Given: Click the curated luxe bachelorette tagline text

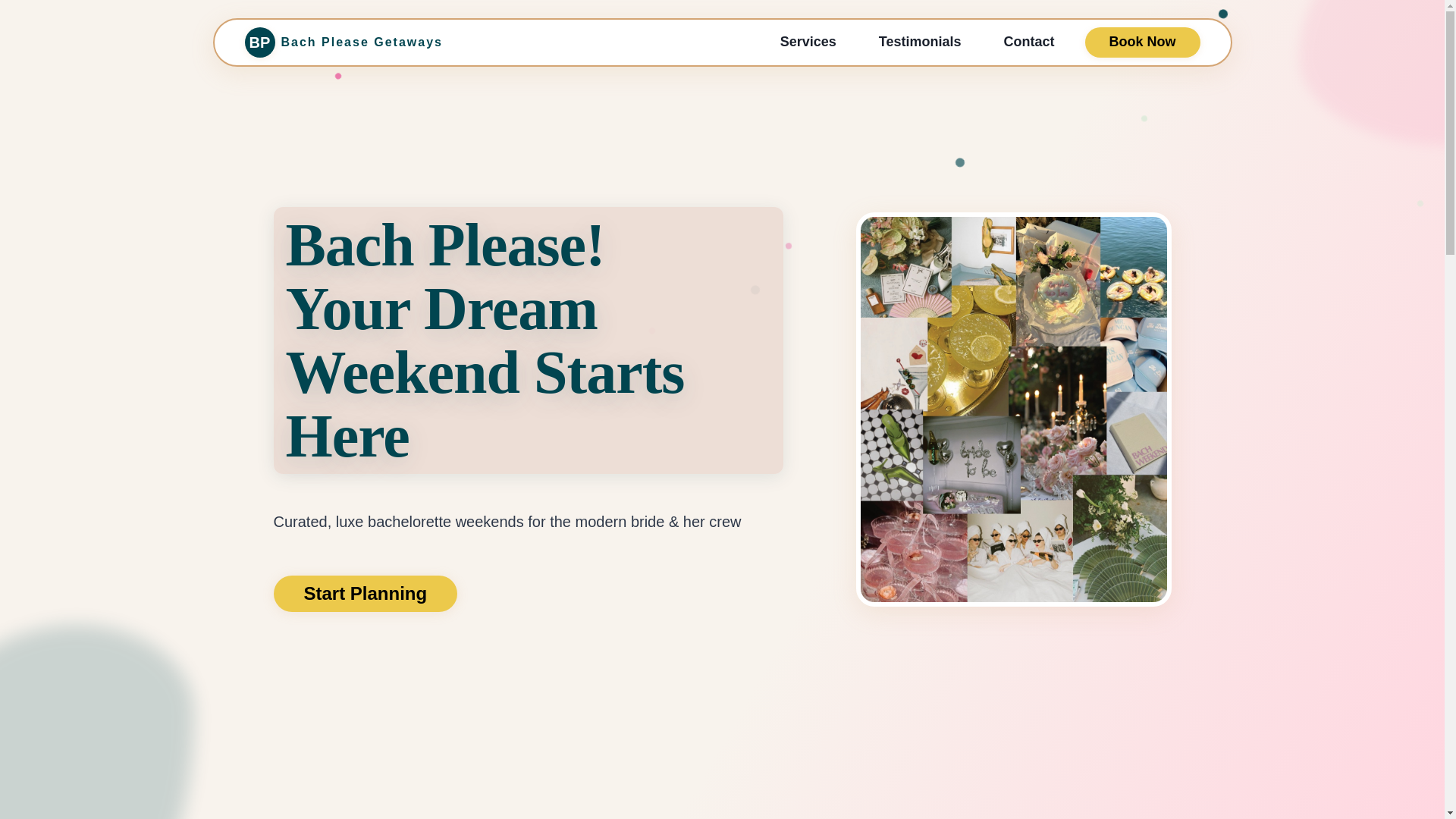Looking at the screenshot, I should pos(507,522).
